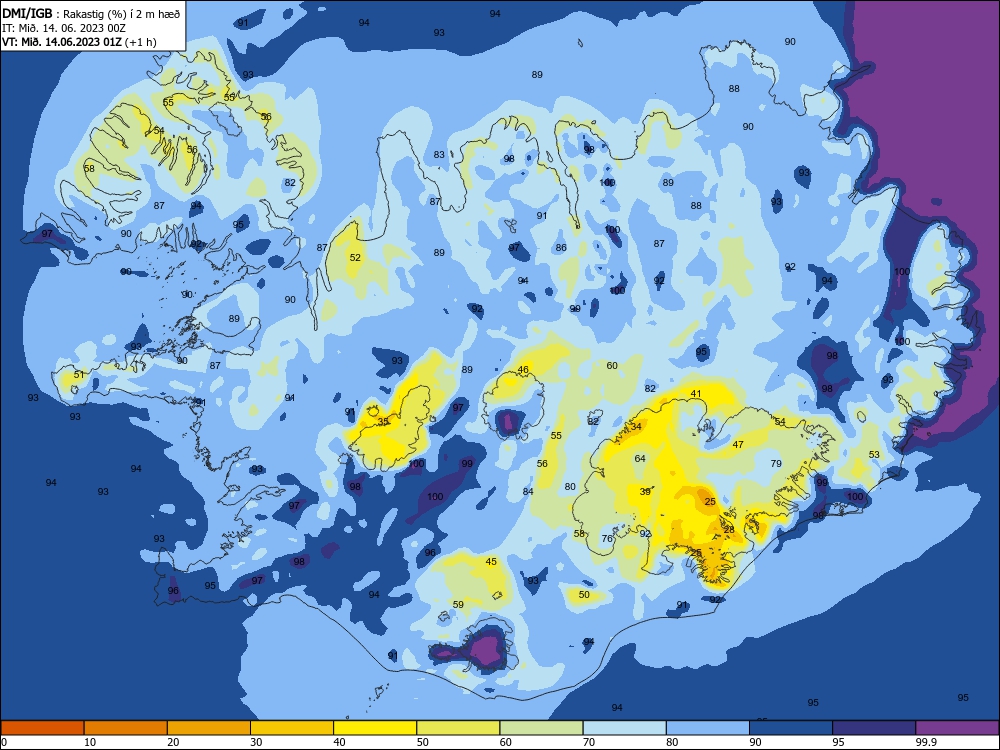Click the golden 30–40 legend swatch
The image size is (1000, 750).
(x=292, y=728)
